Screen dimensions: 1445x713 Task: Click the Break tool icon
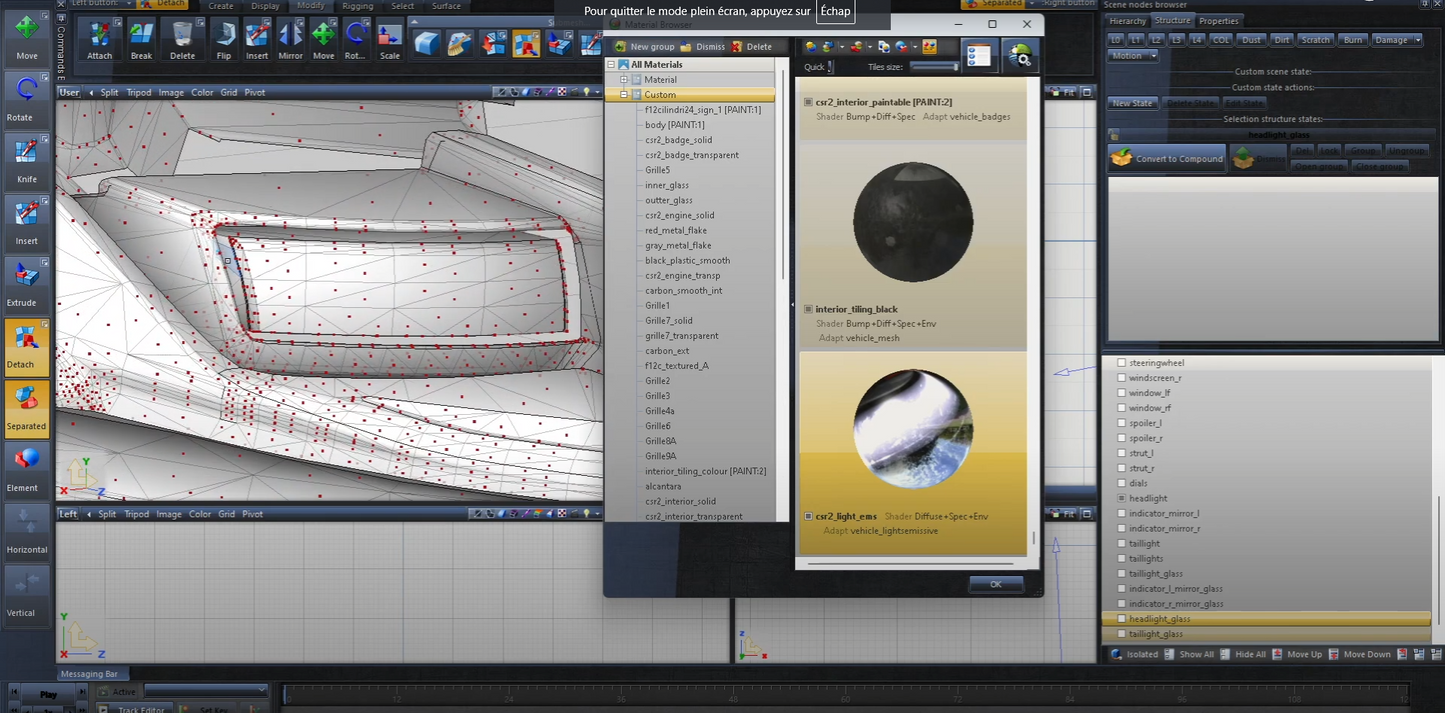tap(141, 37)
